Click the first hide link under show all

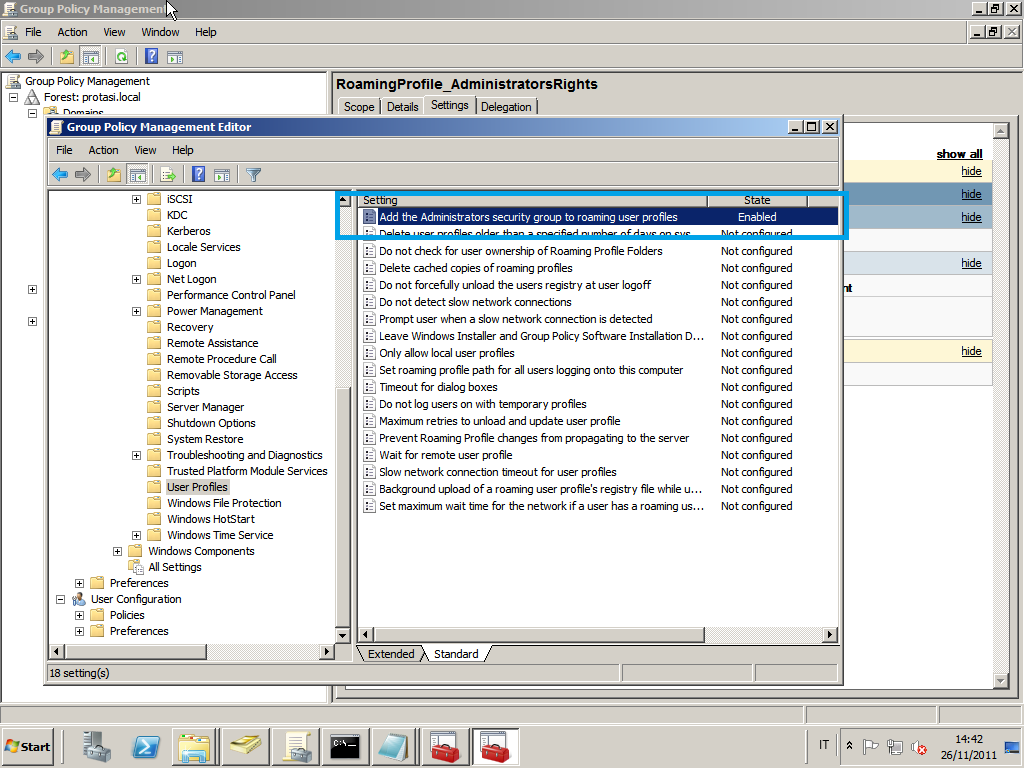click(x=971, y=171)
